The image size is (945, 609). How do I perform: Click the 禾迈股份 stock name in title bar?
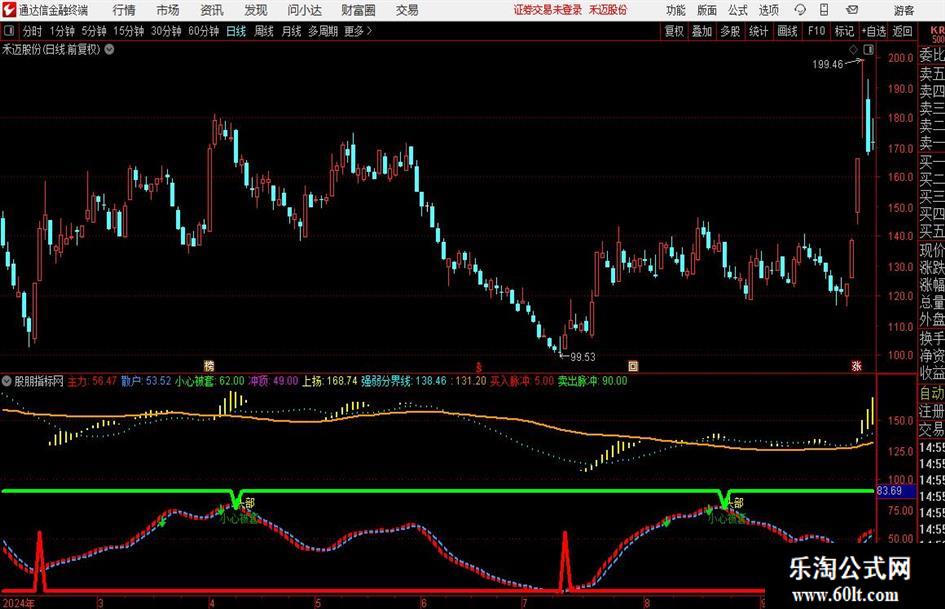pyautogui.click(x=608, y=10)
